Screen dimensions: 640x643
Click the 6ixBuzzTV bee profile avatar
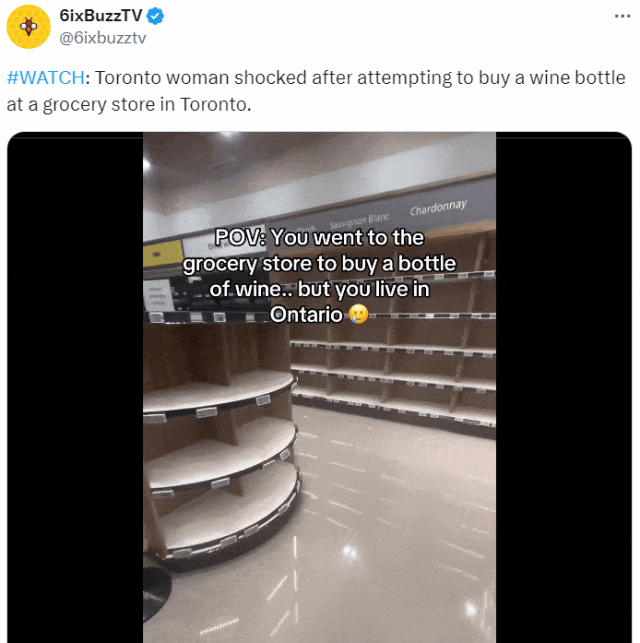click(x=28, y=27)
